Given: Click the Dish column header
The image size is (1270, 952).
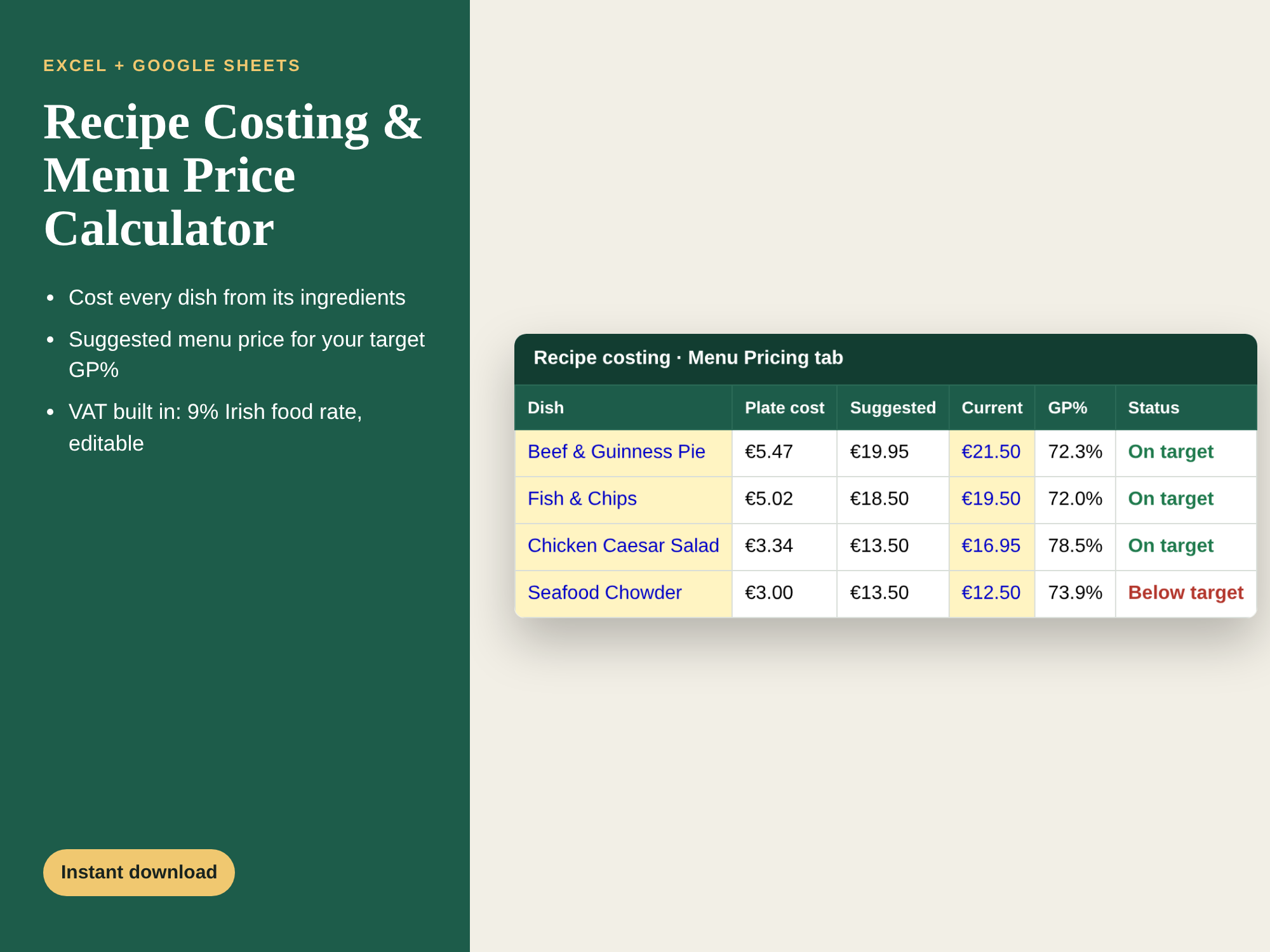Looking at the screenshot, I should click(623, 407).
